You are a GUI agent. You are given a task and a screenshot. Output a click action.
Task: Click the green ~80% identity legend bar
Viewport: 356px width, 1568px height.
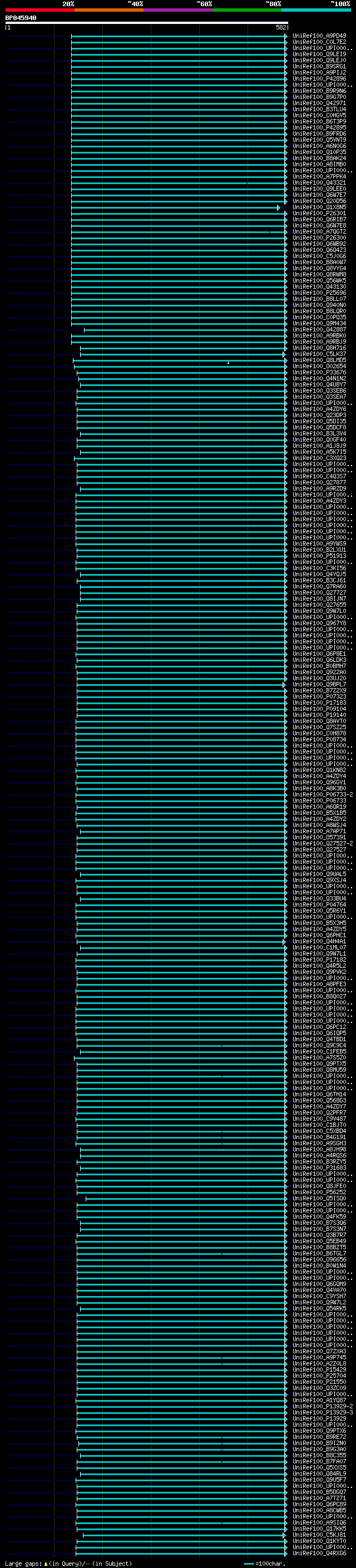pyautogui.click(x=247, y=10)
